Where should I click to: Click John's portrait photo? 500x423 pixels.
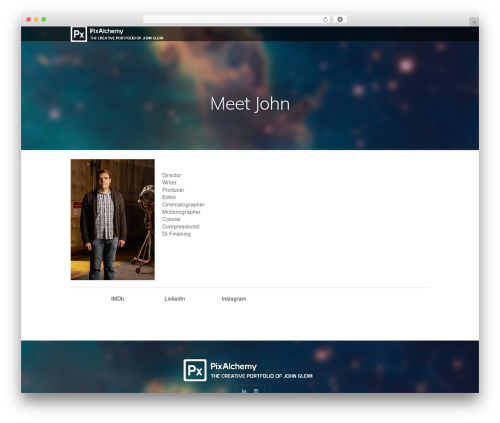click(x=113, y=219)
